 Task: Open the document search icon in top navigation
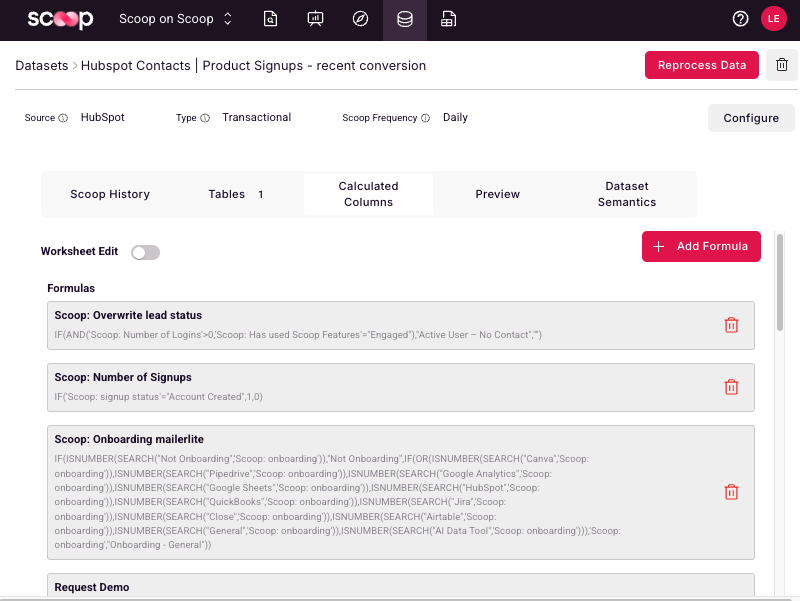[x=270, y=19]
